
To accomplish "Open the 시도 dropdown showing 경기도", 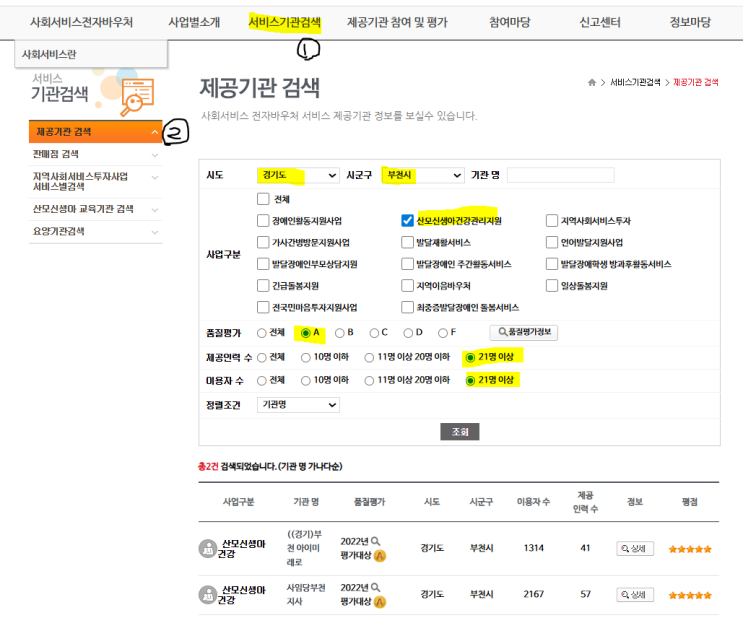I will tap(298, 175).
